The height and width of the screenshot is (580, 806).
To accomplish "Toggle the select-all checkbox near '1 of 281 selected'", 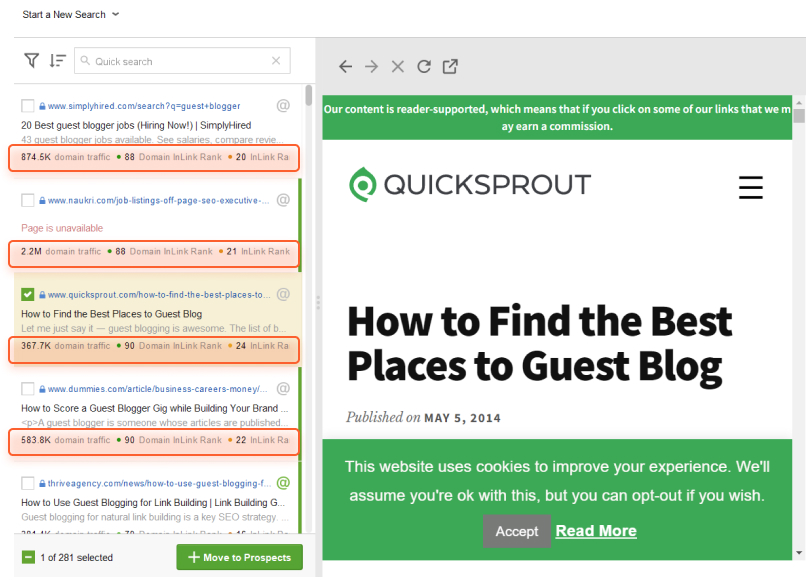I will pyautogui.click(x=28, y=557).
